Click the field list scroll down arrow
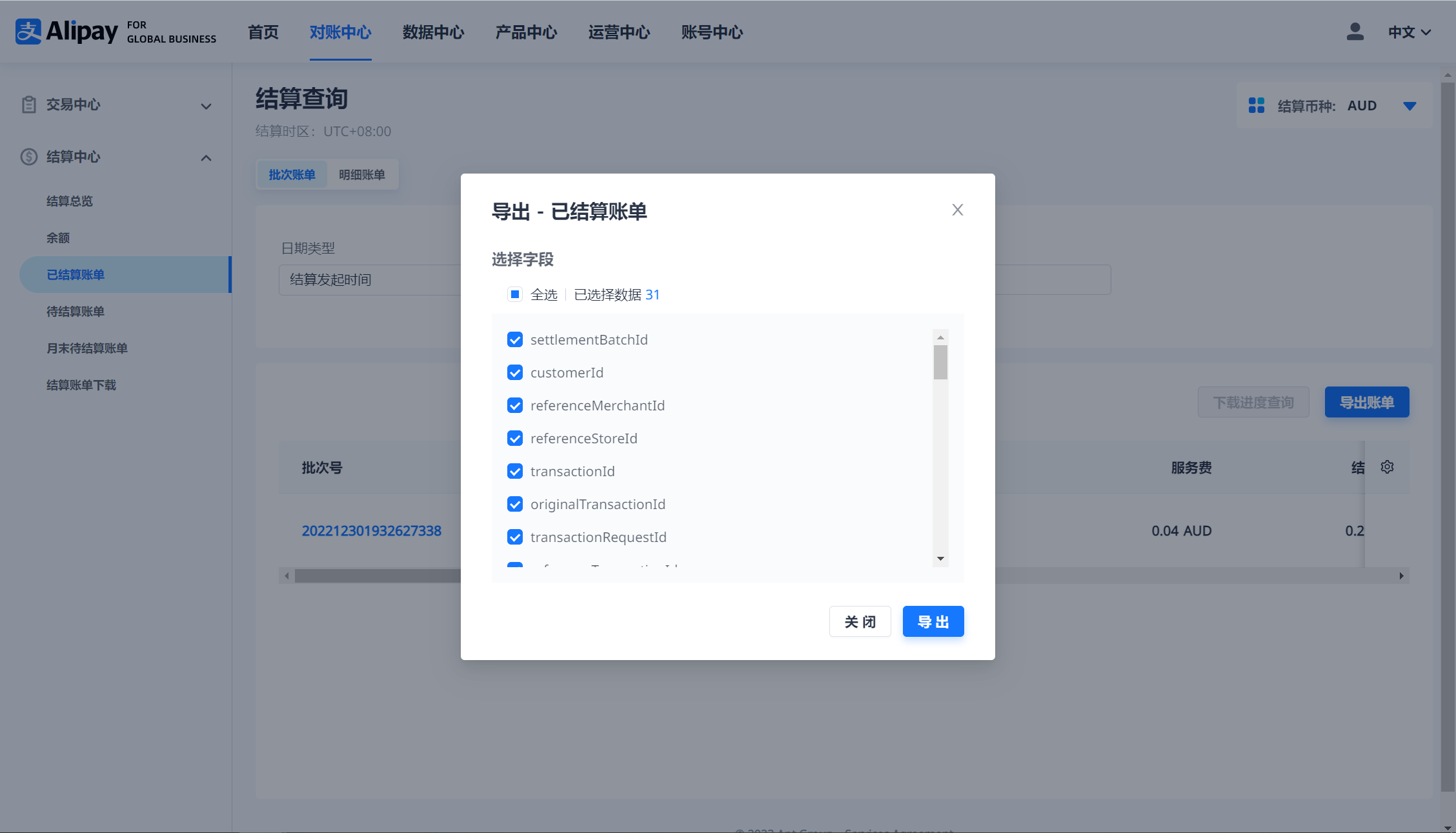Viewport: 1456px width, 833px height. coord(940,559)
